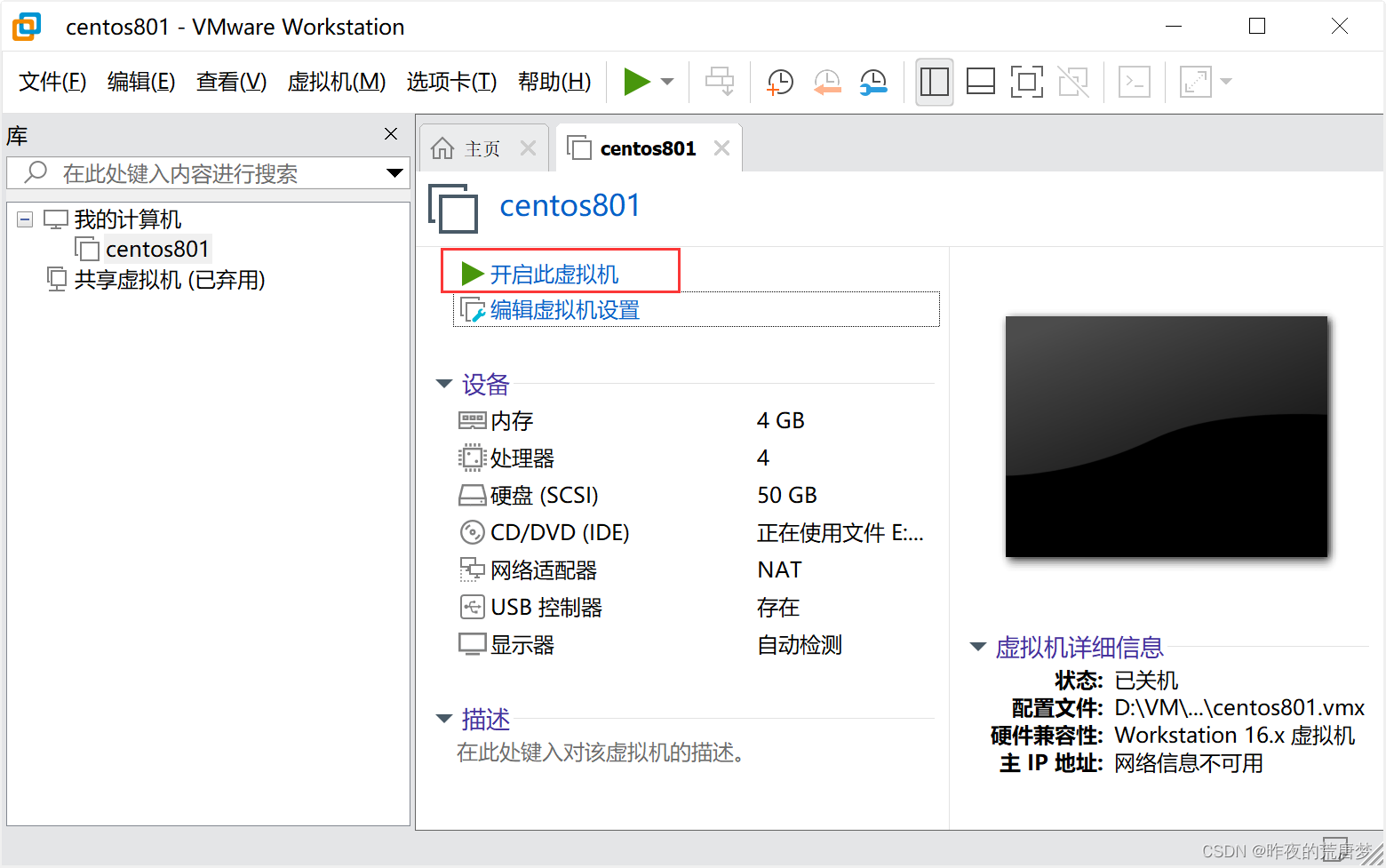The image size is (1386, 868).
Task: Select 我的计算机 in the library tree
Action: coord(128,219)
